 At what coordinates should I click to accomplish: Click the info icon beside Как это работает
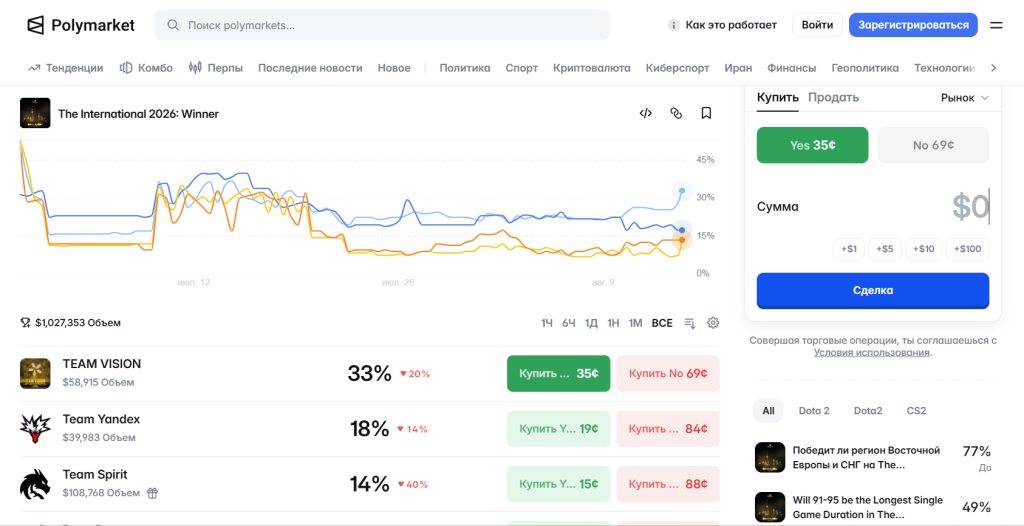click(673, 25)
